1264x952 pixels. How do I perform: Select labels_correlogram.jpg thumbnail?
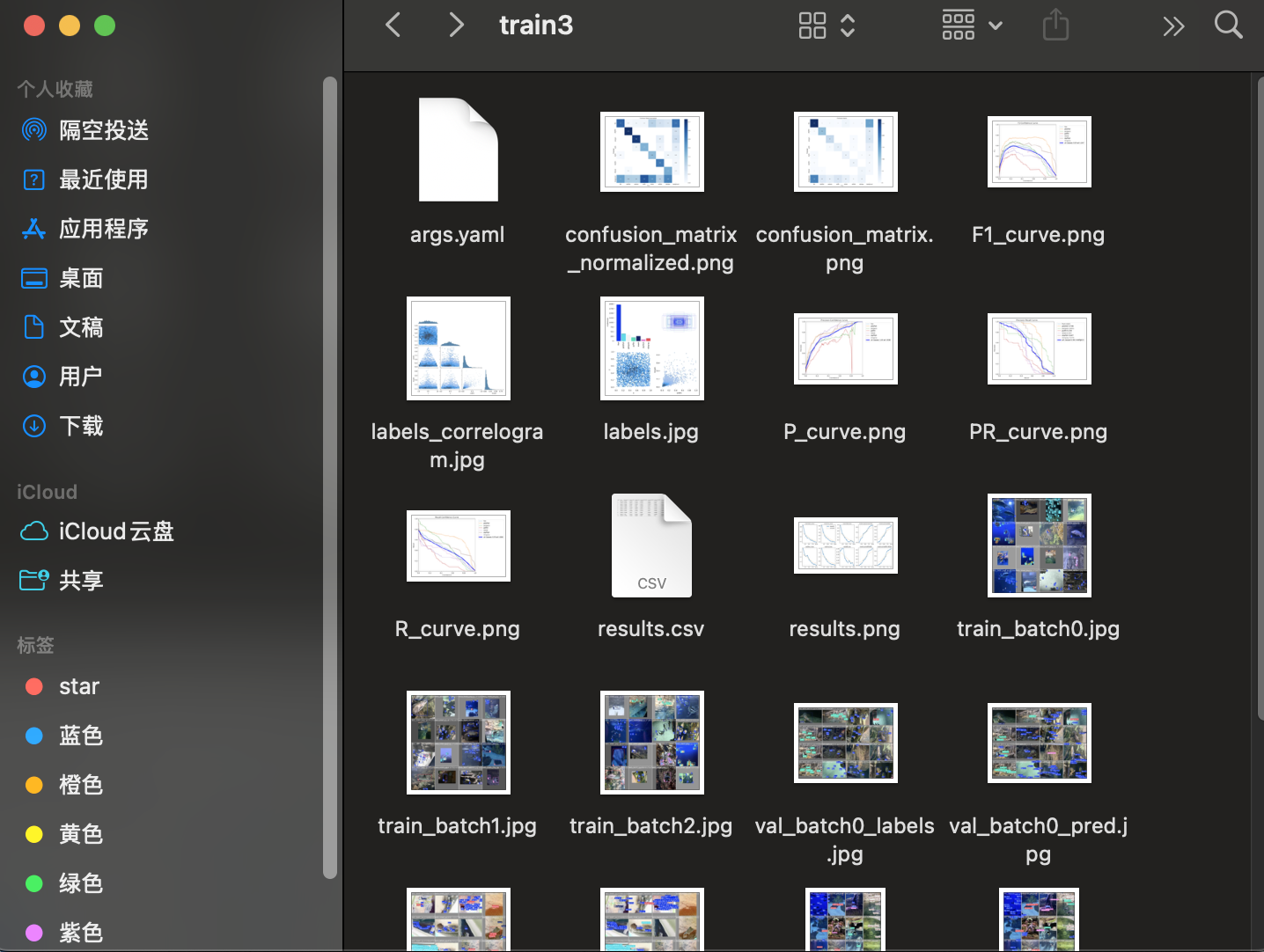[458, 348]
